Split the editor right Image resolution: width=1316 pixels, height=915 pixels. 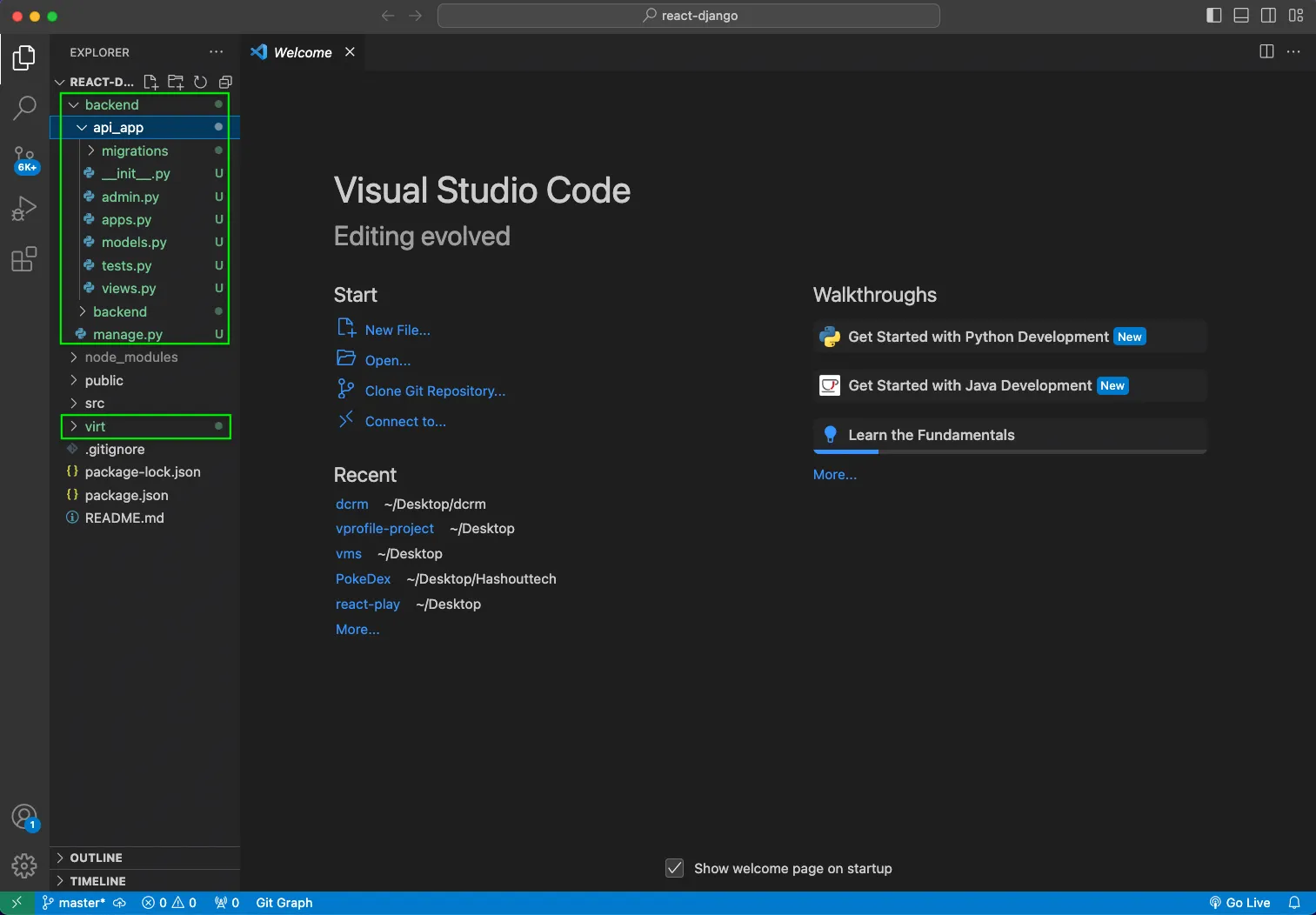pos(1266,52)
